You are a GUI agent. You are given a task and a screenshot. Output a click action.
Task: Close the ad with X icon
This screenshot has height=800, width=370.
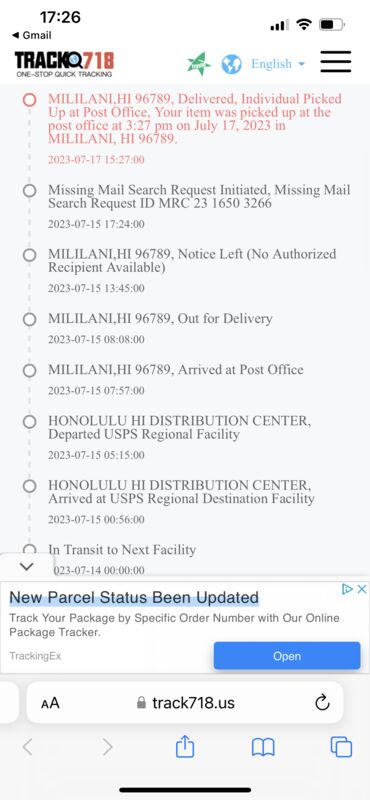[362, 589]
